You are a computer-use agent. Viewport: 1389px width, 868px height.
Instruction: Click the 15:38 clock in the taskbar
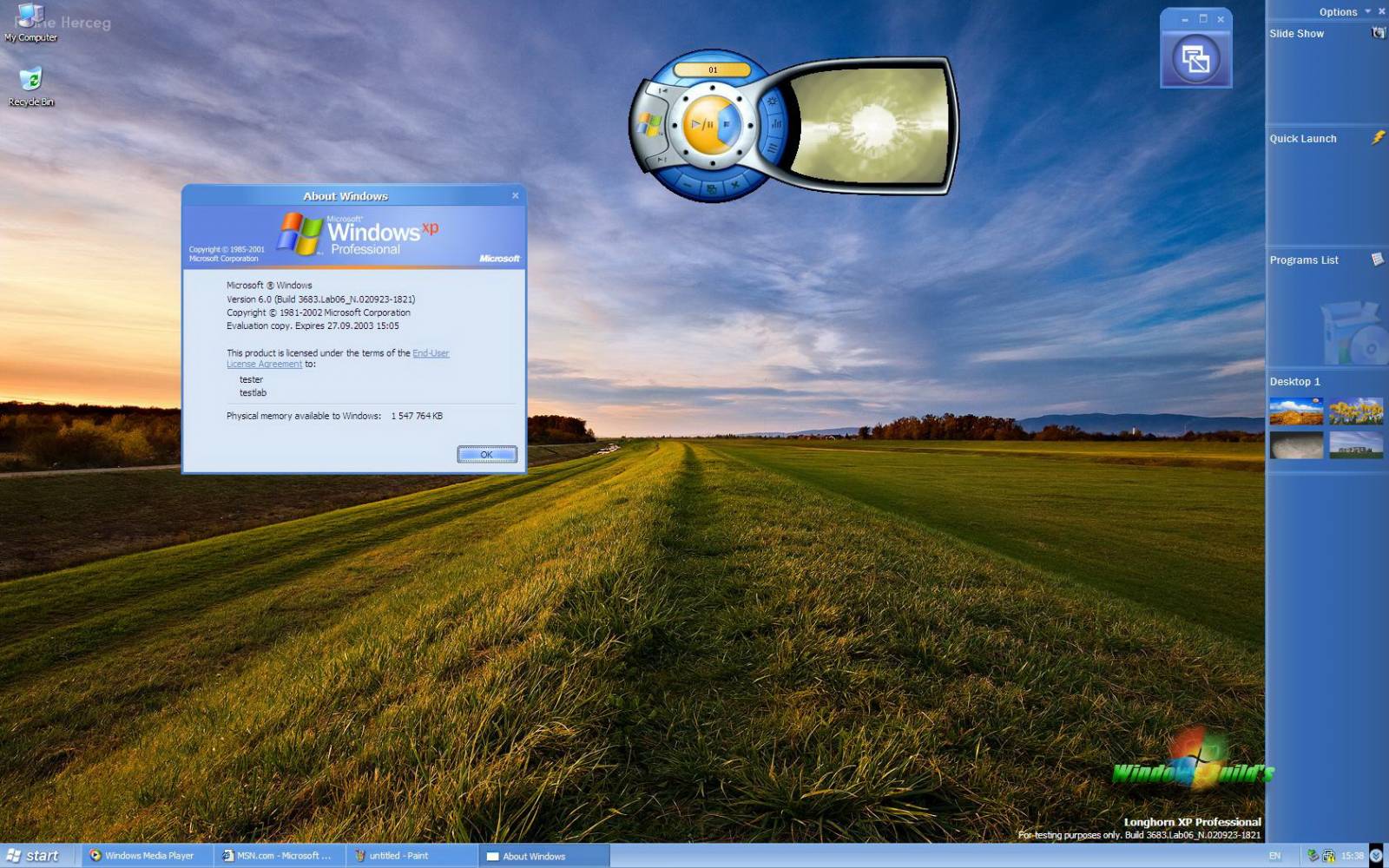coord(1352,856)
